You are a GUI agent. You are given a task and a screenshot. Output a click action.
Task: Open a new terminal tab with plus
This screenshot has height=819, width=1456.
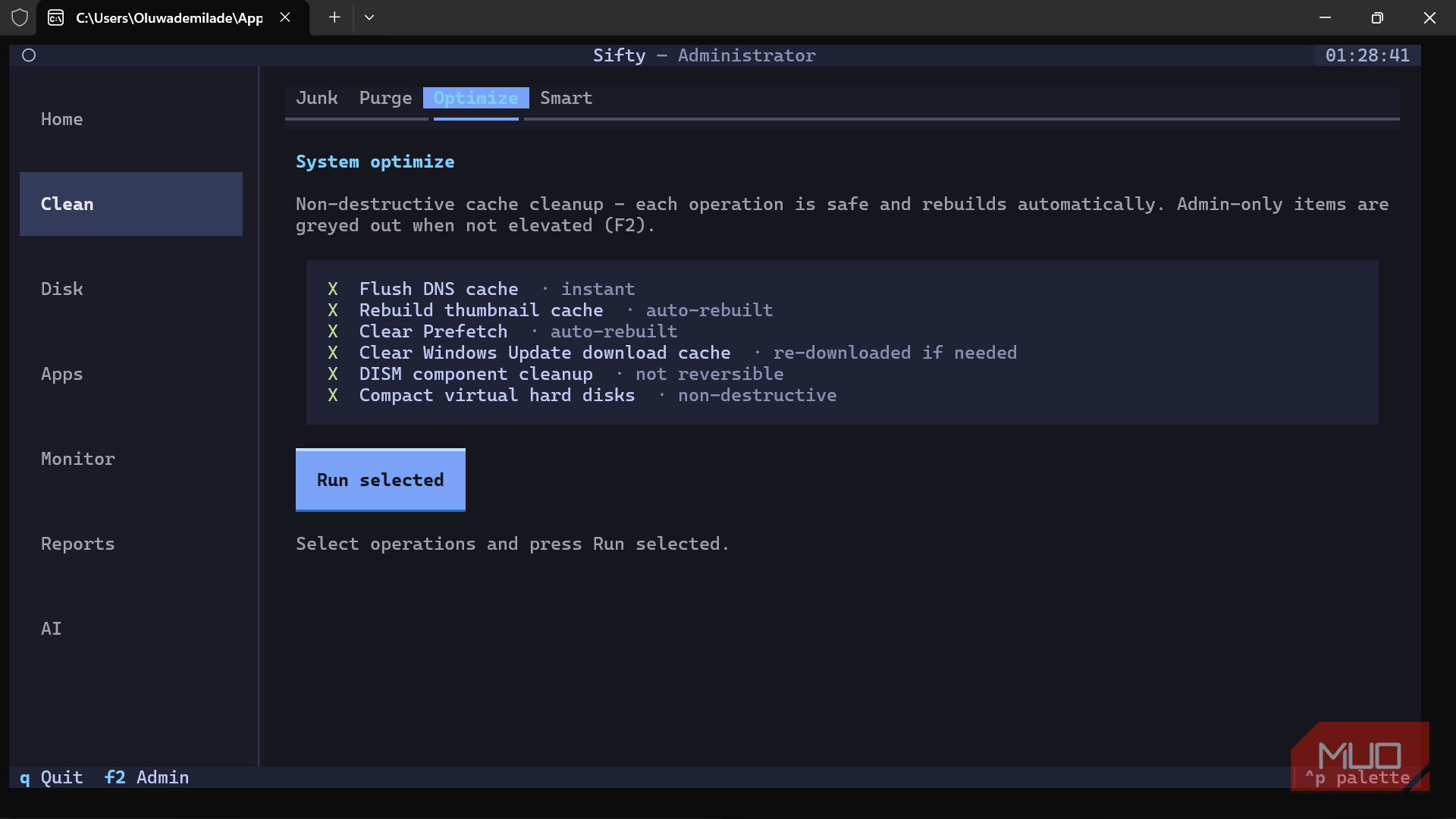tap(334, 17)
